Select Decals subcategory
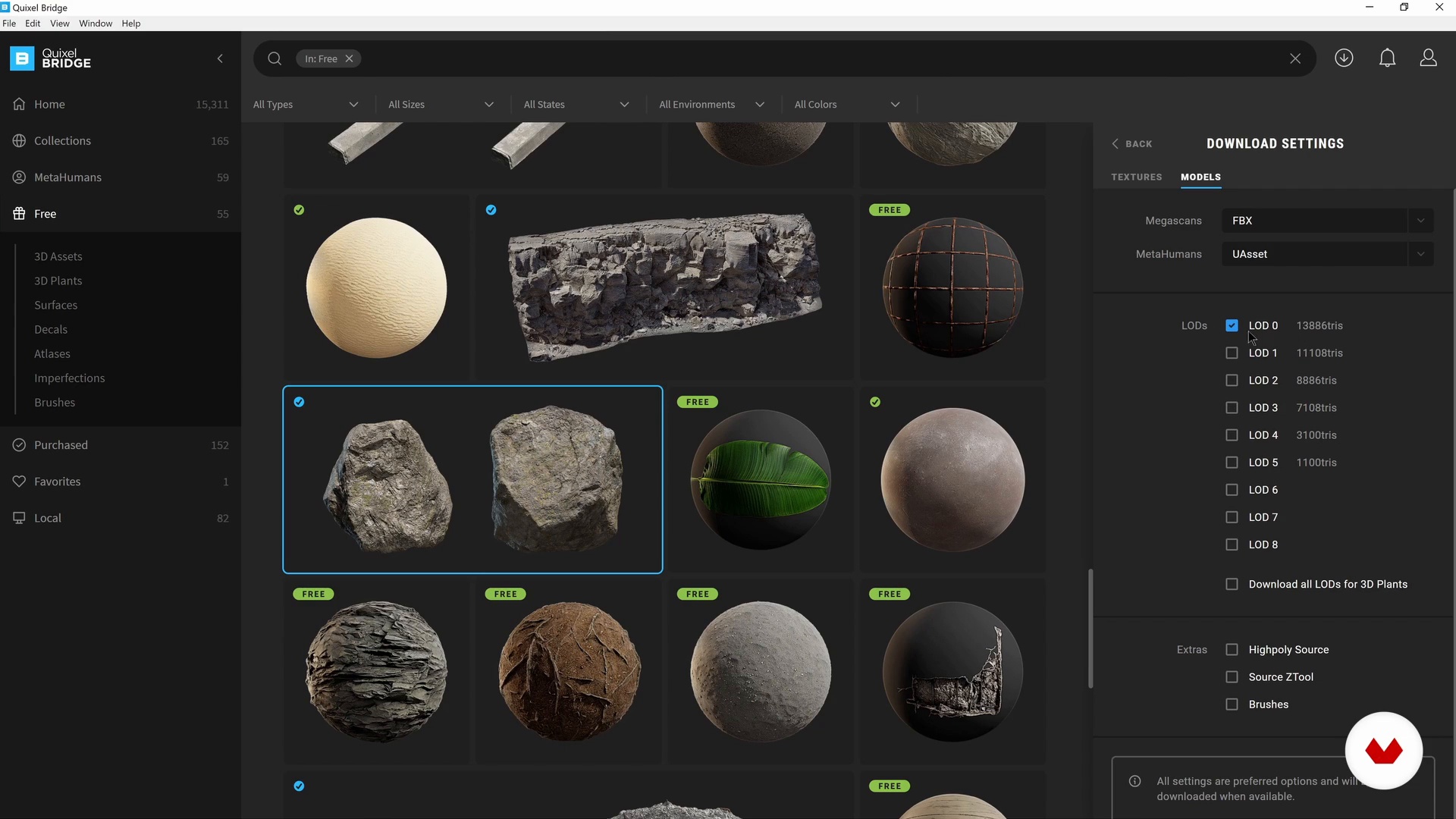Viewport: 1456px width, 819px height. (x=51, y=329)
